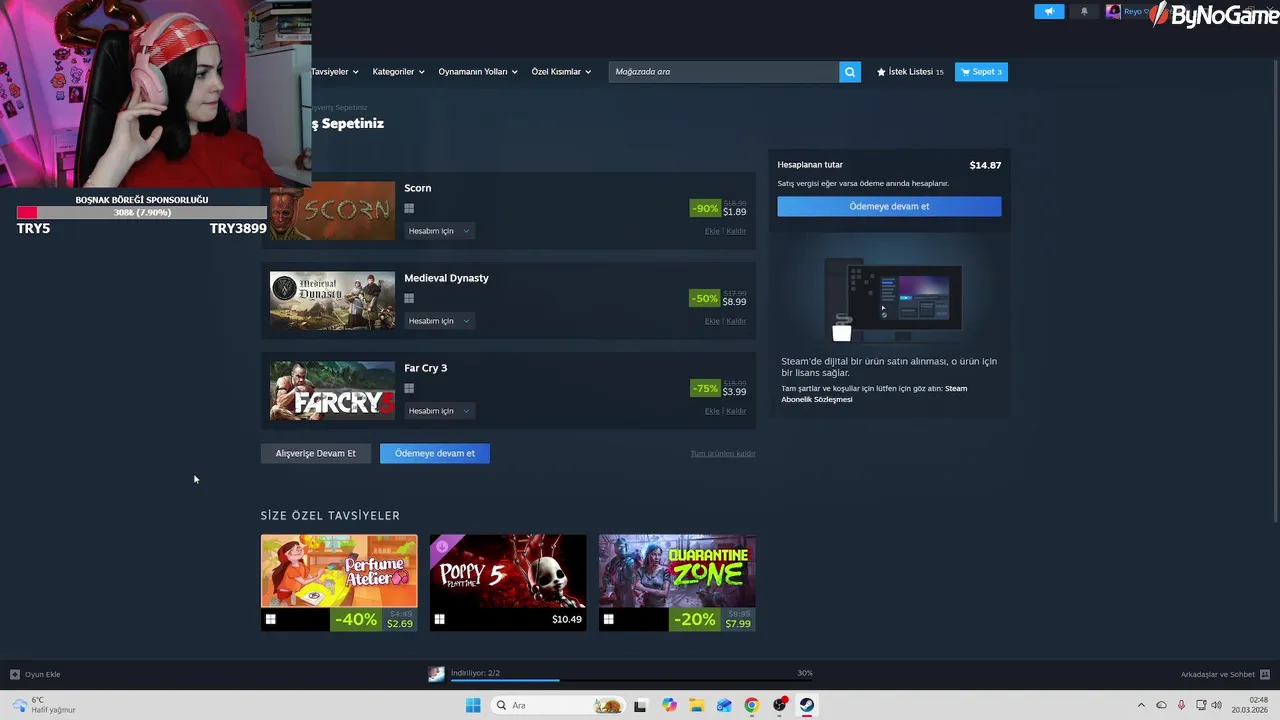Screen dimensions: 1280x720
Task: Expand Oynamanın Yolları menu
Action: click(x=478, y=72)
